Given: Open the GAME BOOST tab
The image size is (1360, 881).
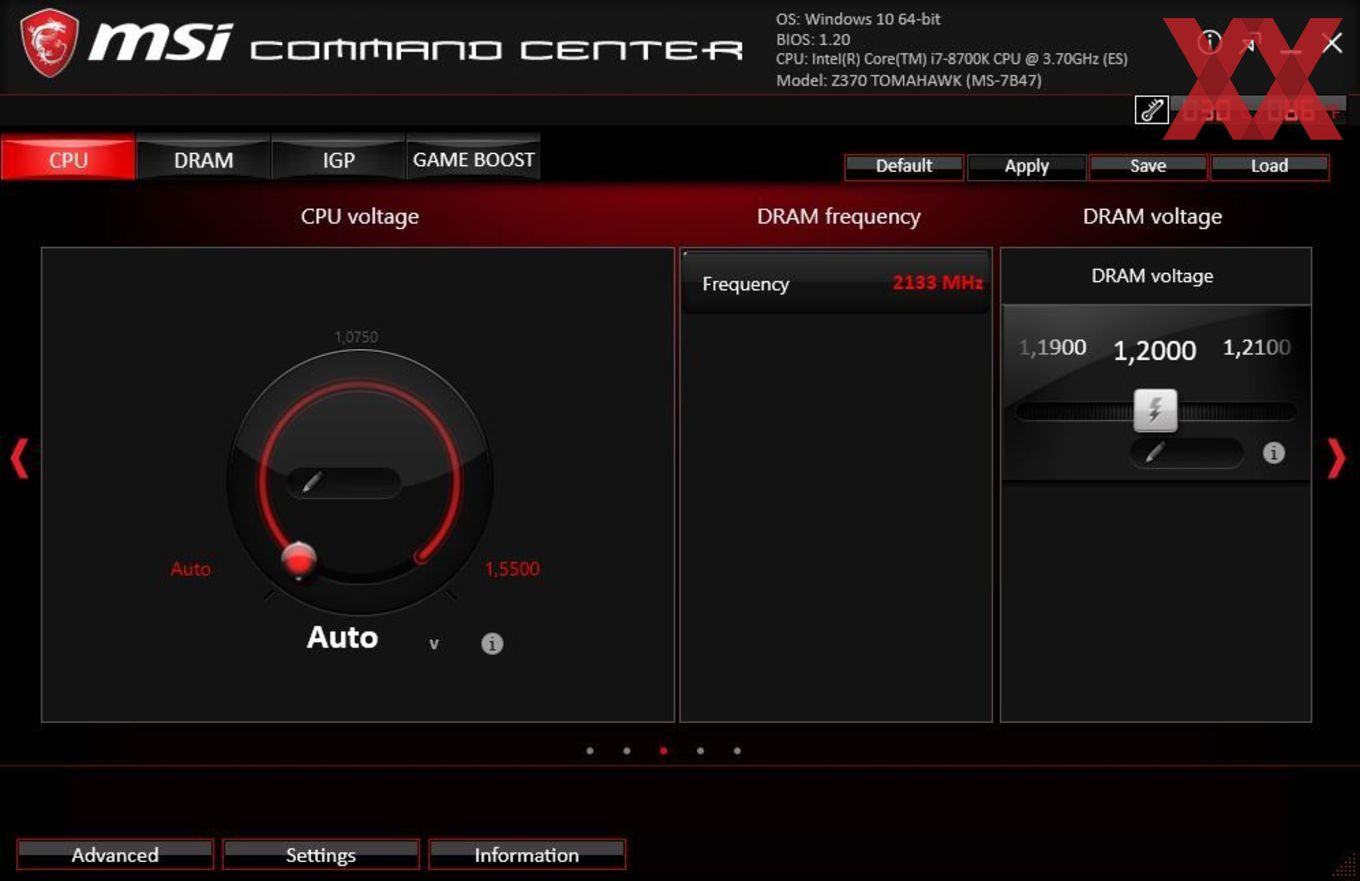Looking at the screenshot, I should (474, 159).
